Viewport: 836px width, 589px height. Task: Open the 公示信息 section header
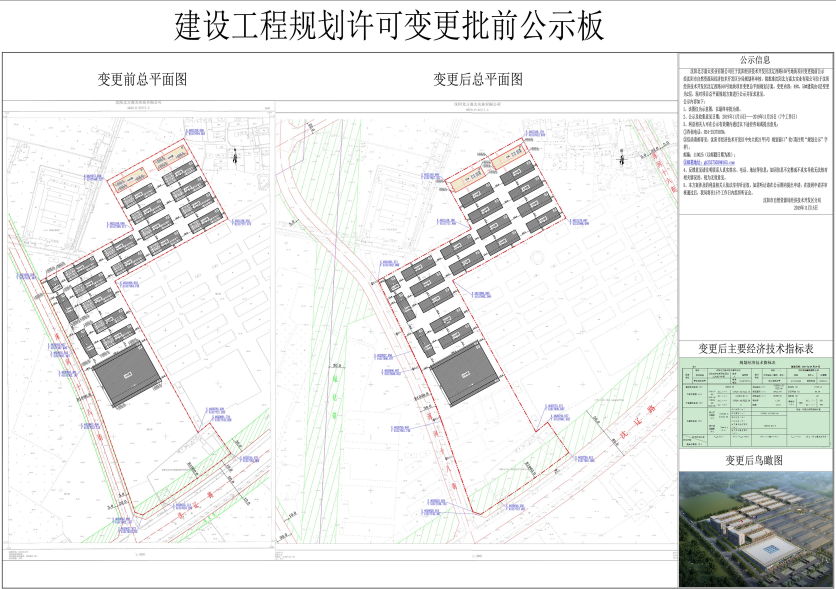pyautogui.click(x=755, y=59)
